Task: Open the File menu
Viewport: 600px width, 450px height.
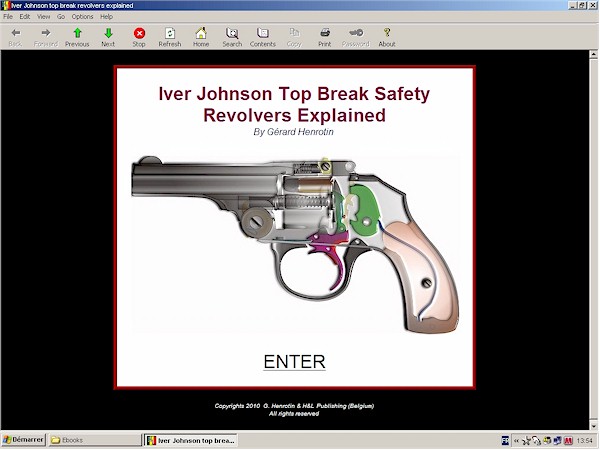Action: (8, 17)
